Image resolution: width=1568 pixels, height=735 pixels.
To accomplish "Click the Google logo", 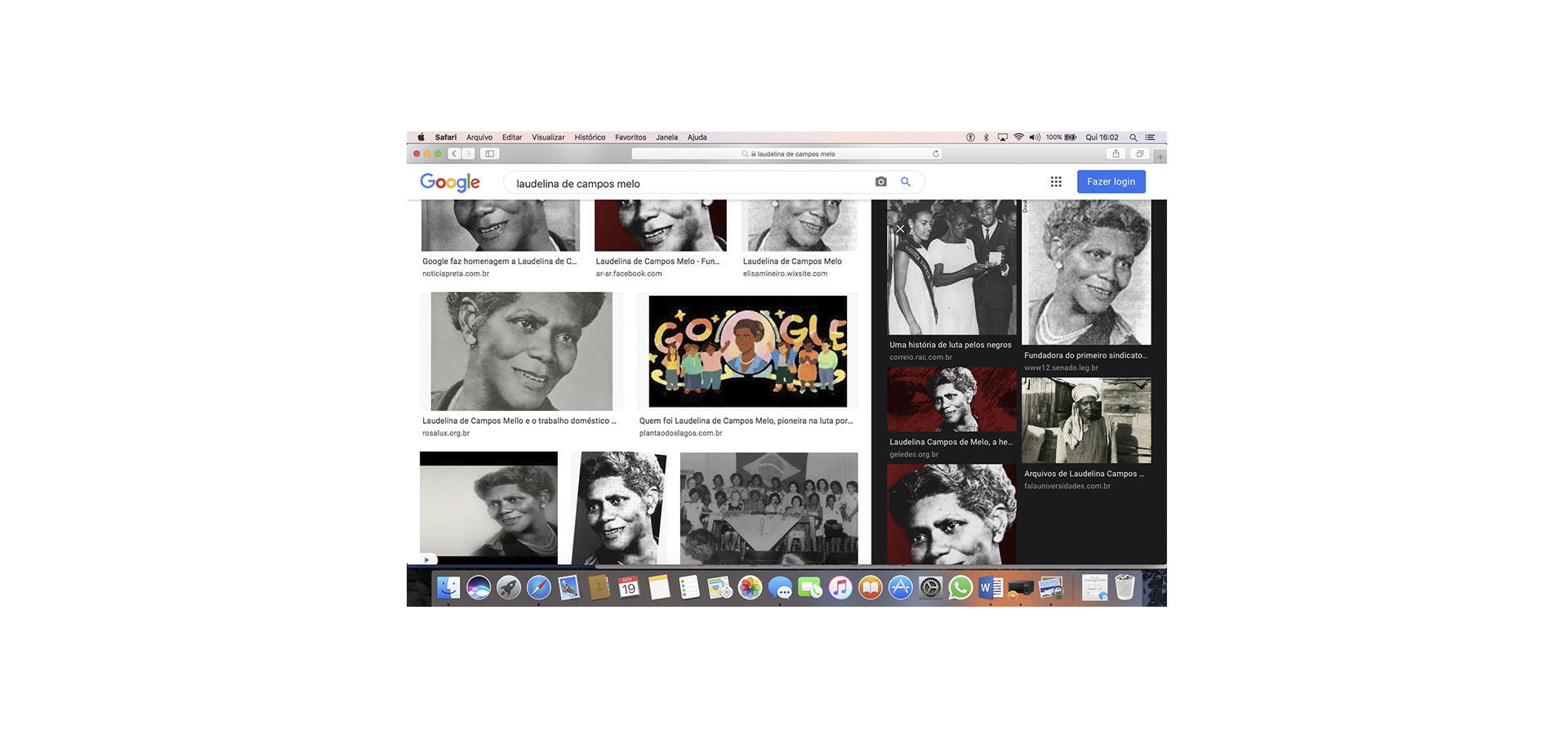I will coord(450,182).
